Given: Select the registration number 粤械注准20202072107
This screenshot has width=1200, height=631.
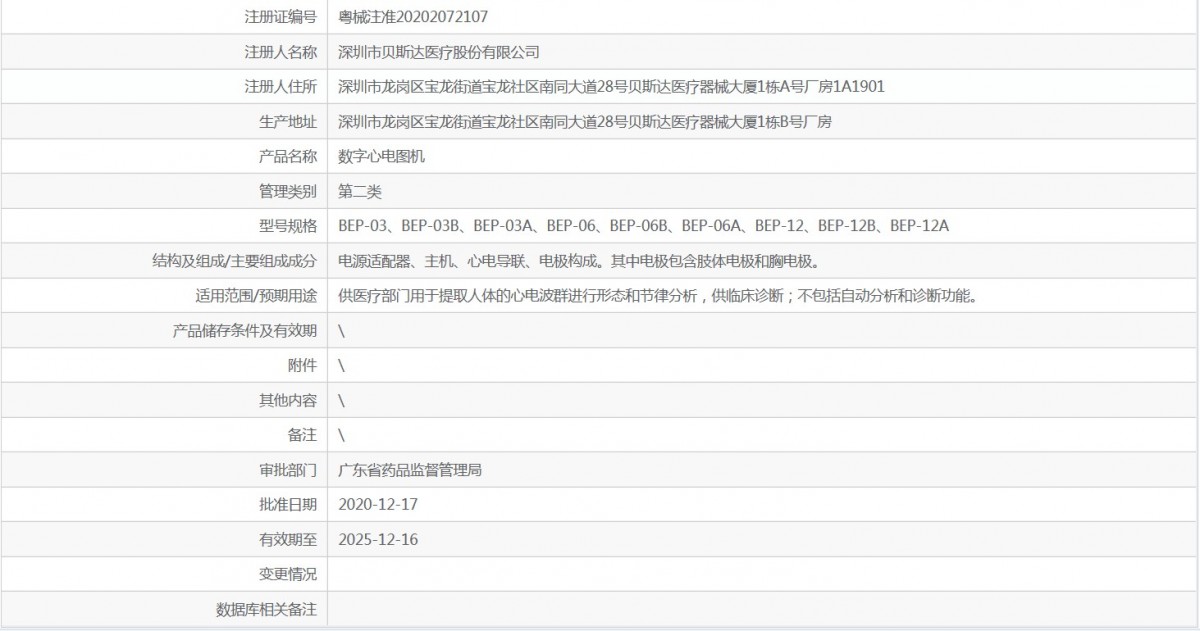Looking at the screenshot, I should click(414, 17).
